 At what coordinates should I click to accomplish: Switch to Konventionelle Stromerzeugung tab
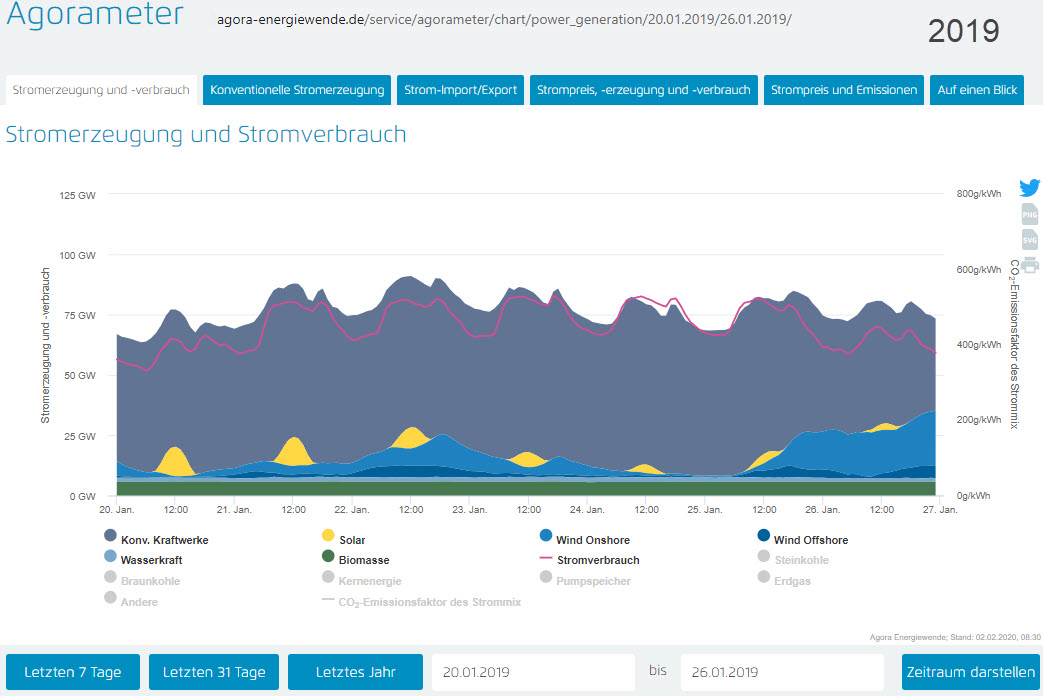pyautogui.click(x=297, y=90)
